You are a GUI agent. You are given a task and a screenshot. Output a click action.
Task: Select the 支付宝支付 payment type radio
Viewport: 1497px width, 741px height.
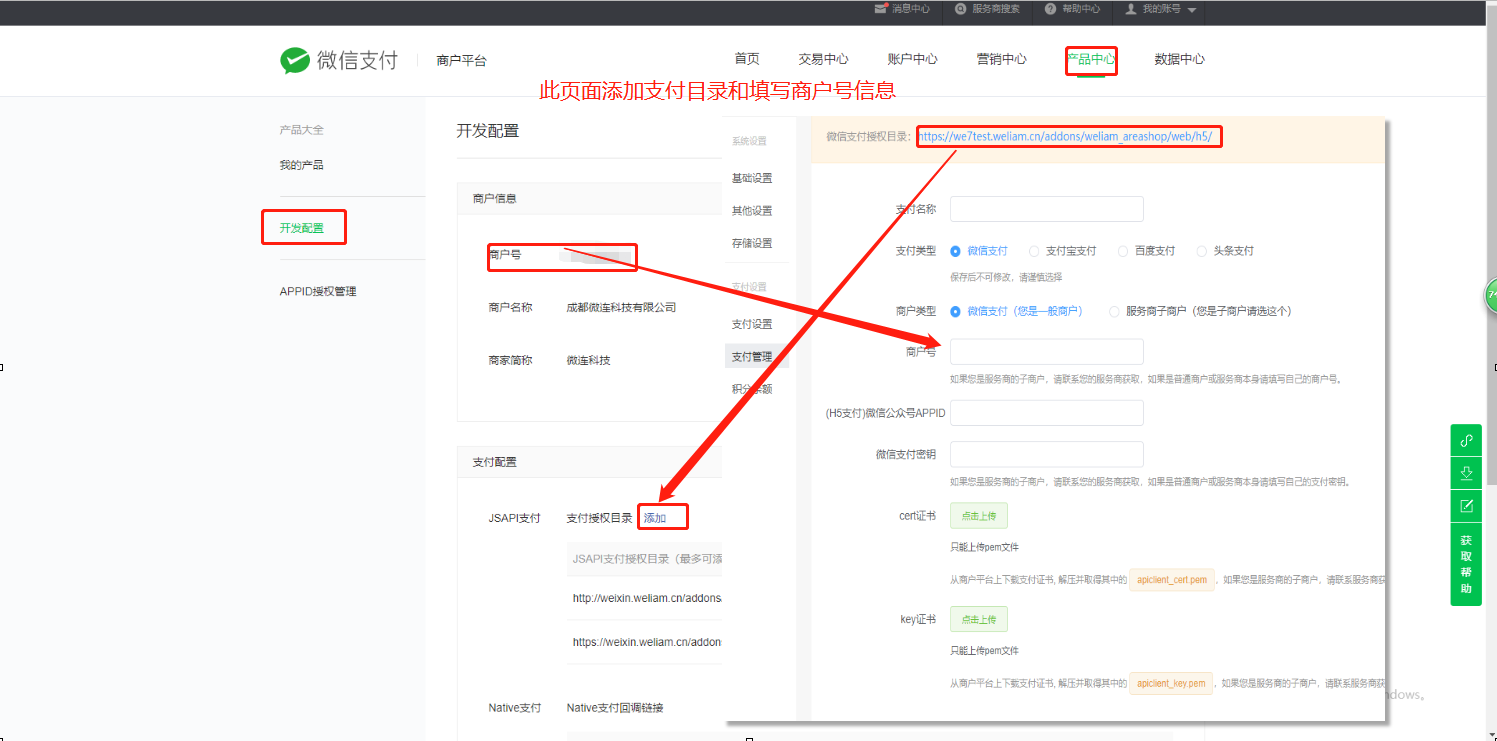pyautogui.click(x=1034, y=251)
